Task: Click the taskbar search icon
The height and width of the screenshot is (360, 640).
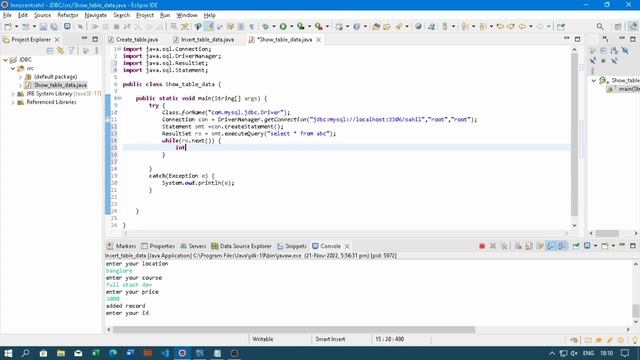Action: click(25, 353)
